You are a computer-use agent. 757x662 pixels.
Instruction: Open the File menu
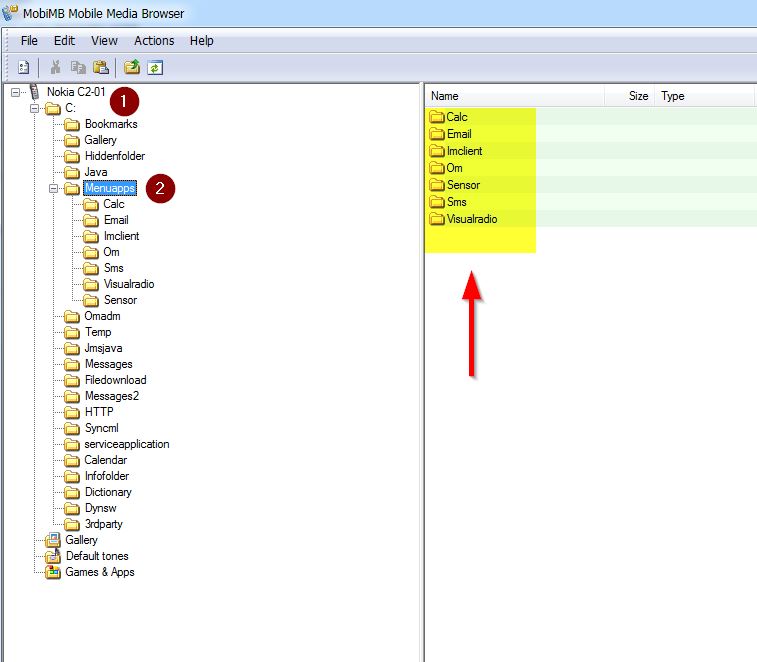pyautogui.click(x=29, y=41)
